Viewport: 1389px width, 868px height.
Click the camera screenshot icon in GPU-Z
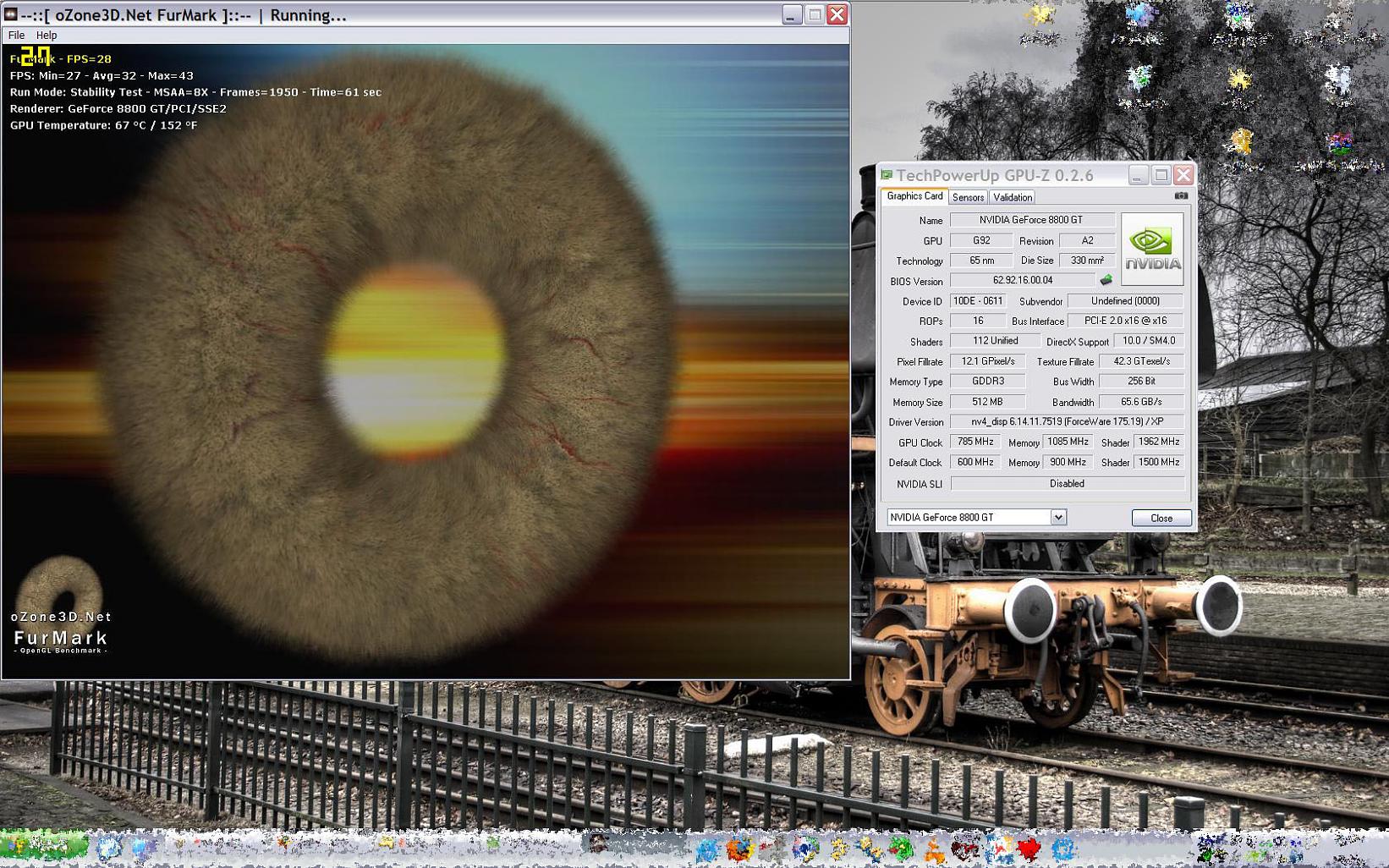(1181, 195)
